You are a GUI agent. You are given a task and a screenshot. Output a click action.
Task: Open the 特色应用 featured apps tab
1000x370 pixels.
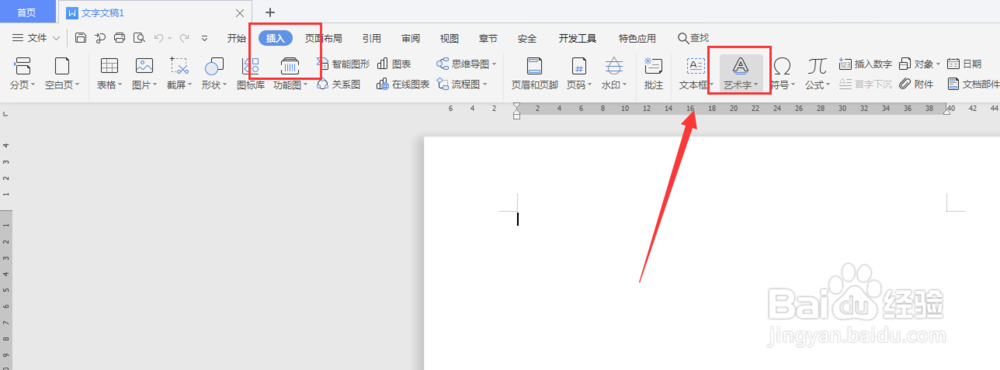pyautogui.click(x=637, y=38)
